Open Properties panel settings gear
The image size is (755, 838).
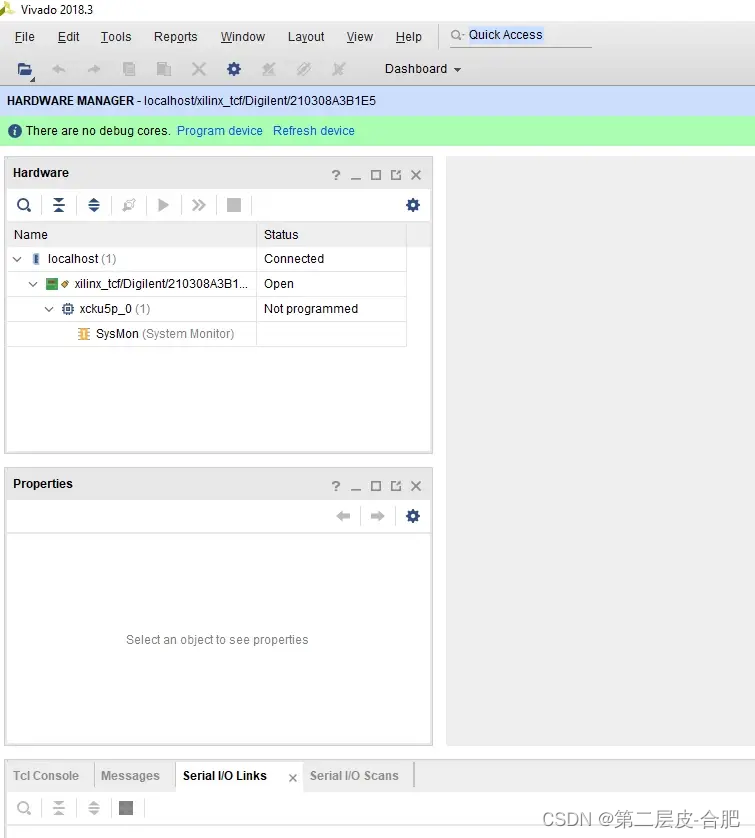[x=413, y=516]
